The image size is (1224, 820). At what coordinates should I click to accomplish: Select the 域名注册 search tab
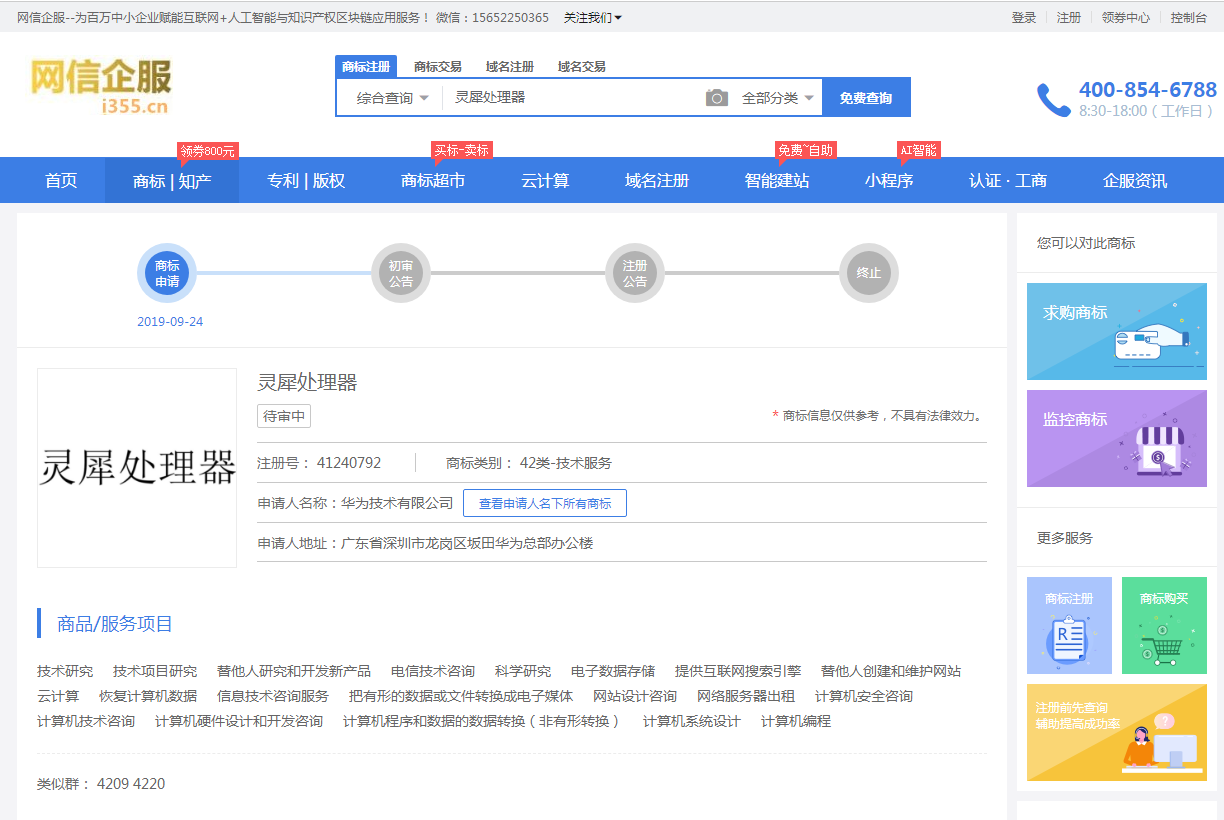click(x=510, y=66)
